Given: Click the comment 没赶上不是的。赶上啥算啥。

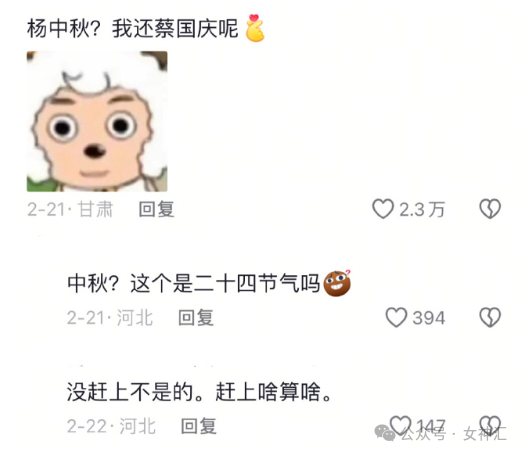Looking at the screenshot, I should tap(200, 392).
